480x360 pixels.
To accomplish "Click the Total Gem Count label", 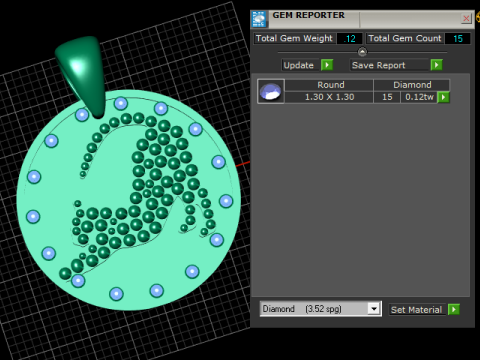I will pos(405,38).
